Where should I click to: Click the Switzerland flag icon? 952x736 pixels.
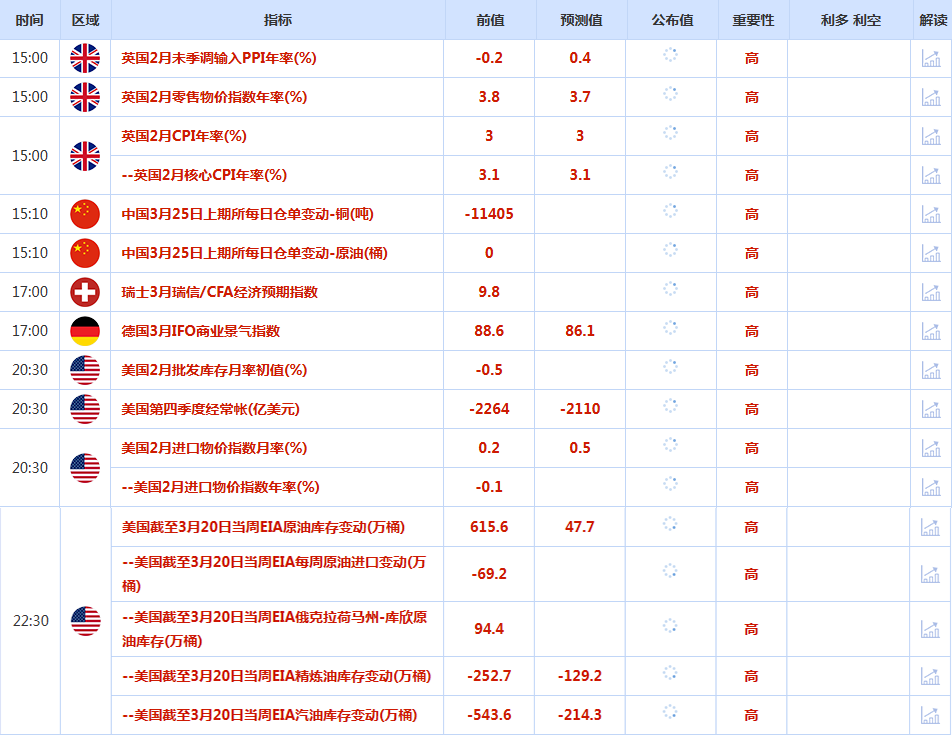click(85, 292)
